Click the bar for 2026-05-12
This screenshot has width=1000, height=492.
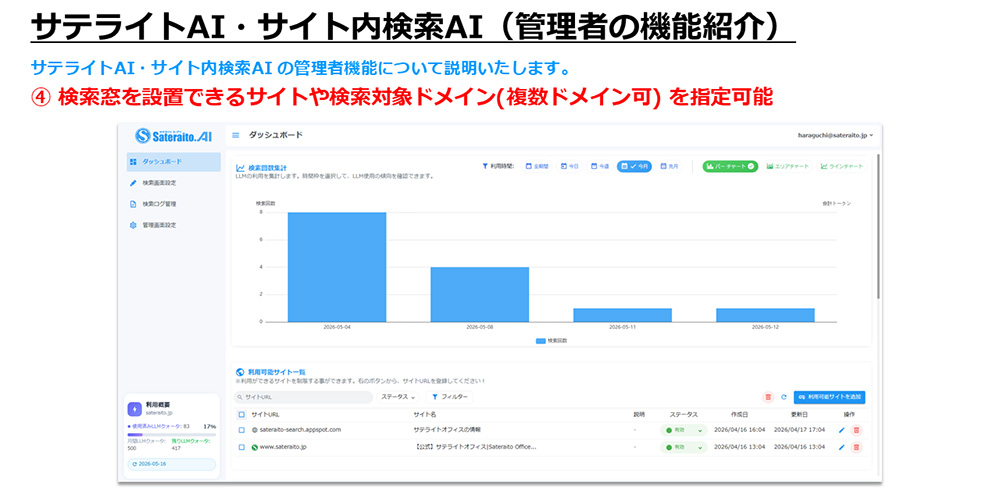coord(765,315)
